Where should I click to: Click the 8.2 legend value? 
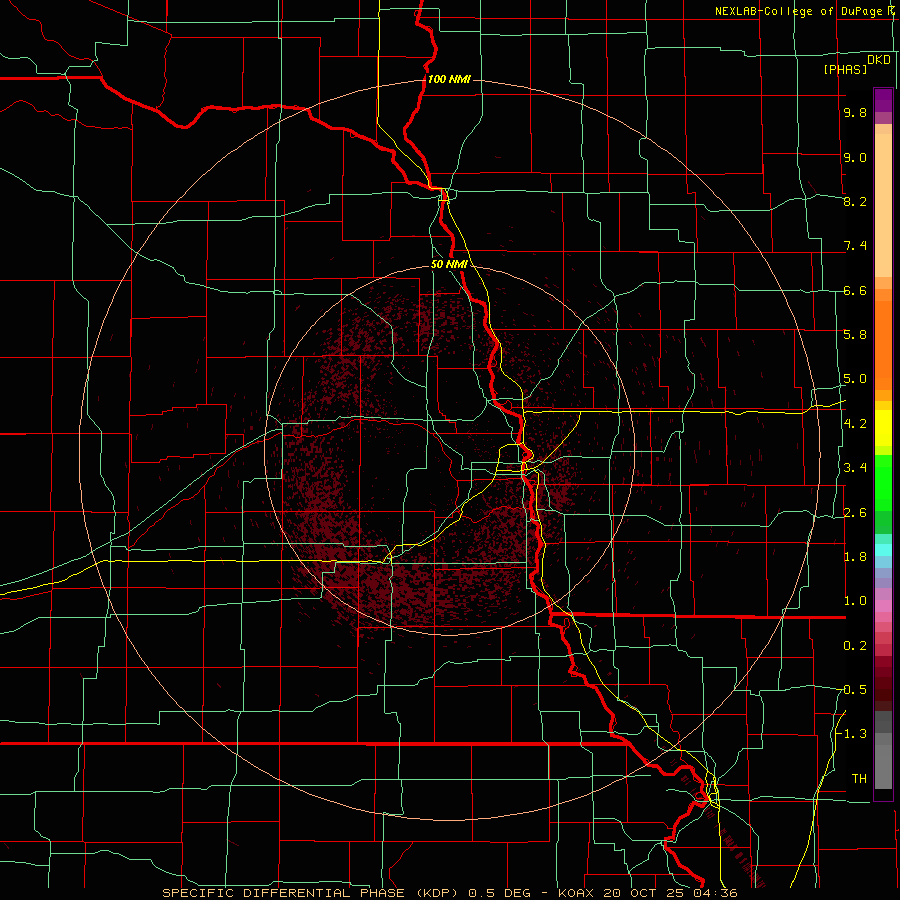(x=855, y=201)
